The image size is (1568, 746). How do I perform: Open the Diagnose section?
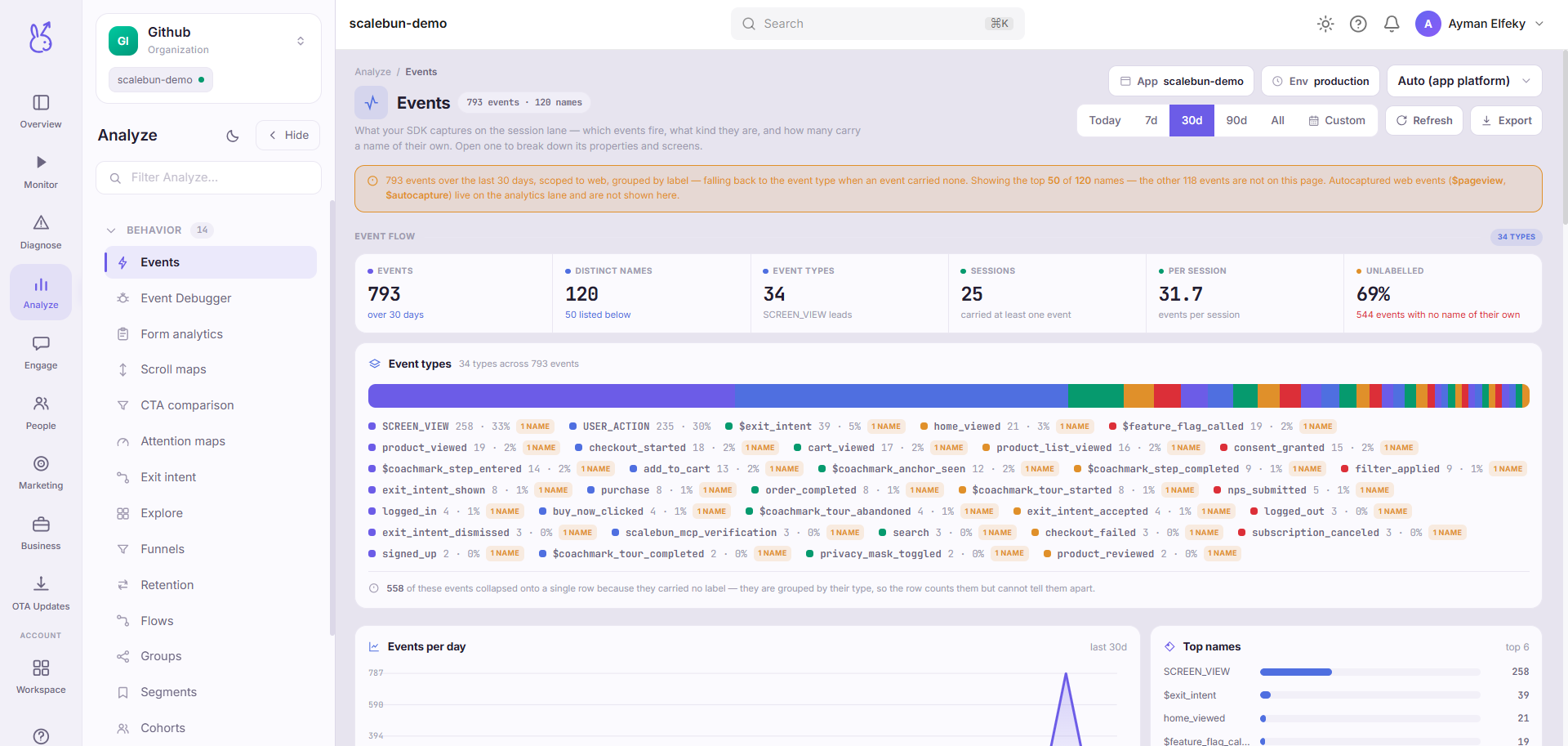(x=41, y=232)
